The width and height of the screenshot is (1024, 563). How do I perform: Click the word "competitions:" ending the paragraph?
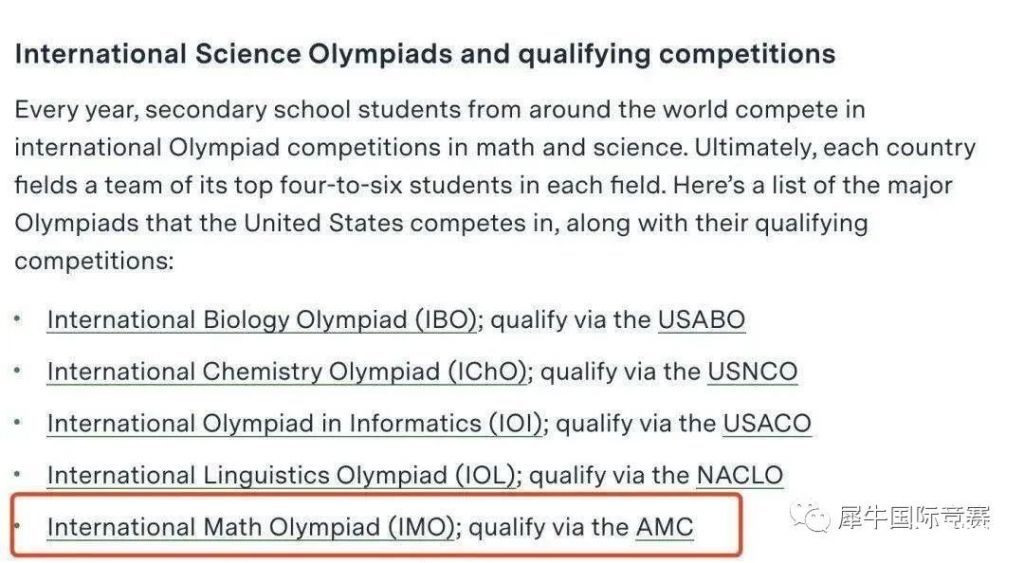coord(94,261)
